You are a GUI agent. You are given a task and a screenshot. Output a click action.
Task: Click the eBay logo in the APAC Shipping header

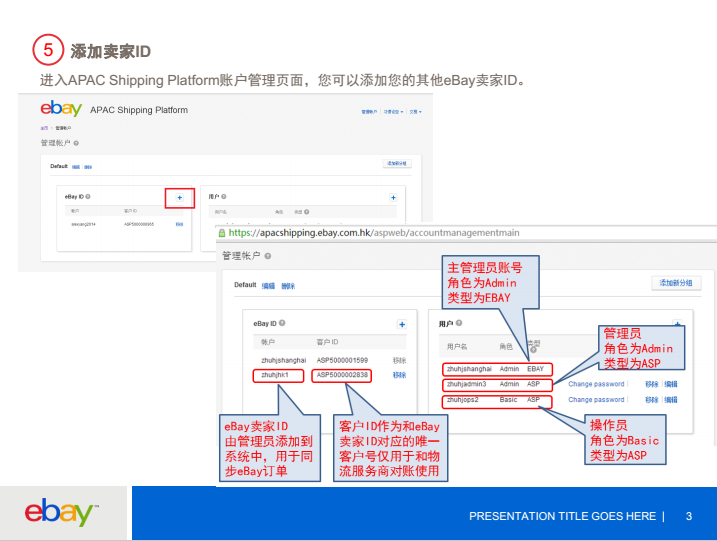point(61,109)
